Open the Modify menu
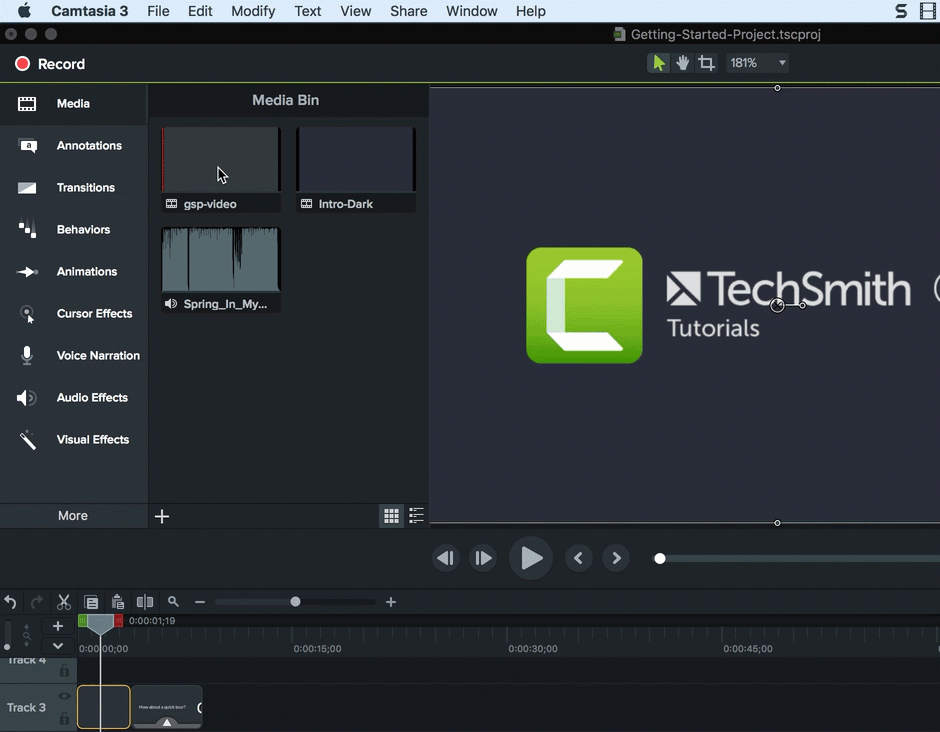Viewport: 940px width, 732px height. tap(253, 11)
